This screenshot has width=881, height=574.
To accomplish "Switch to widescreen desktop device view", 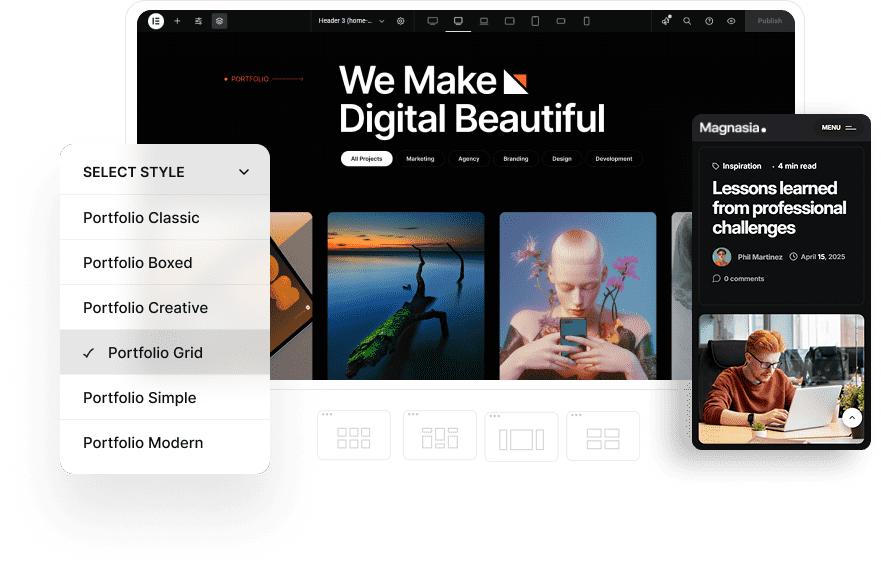I will (432, 21).
